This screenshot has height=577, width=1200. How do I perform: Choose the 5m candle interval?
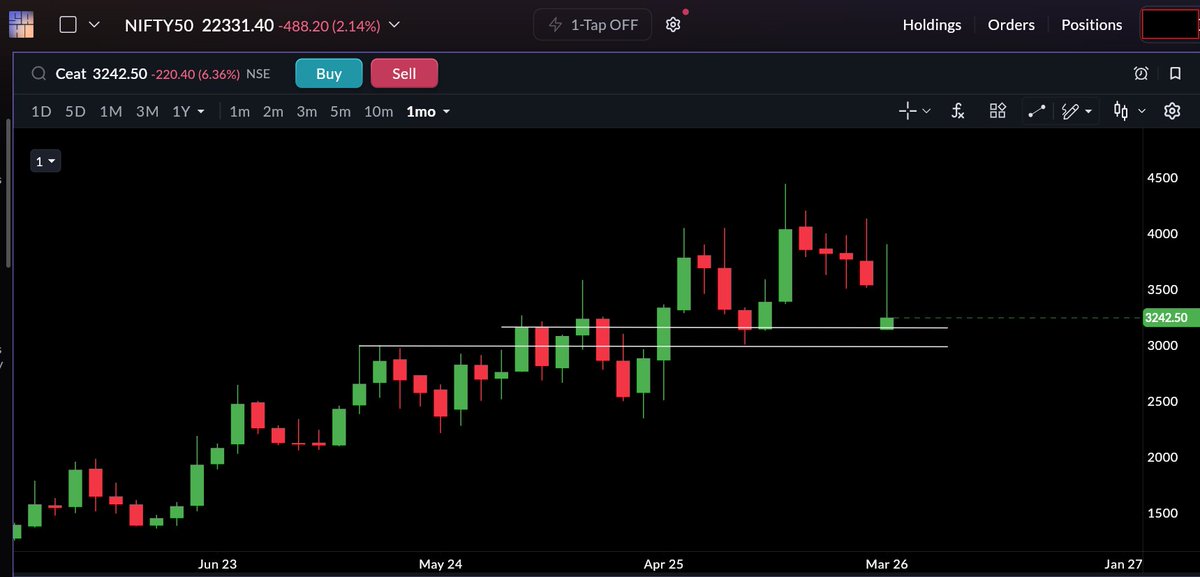tap(340, 111)
